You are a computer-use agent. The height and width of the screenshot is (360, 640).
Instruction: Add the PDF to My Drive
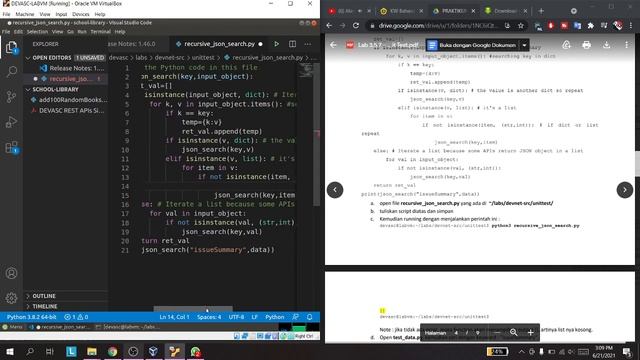click(x=566, y=45)
